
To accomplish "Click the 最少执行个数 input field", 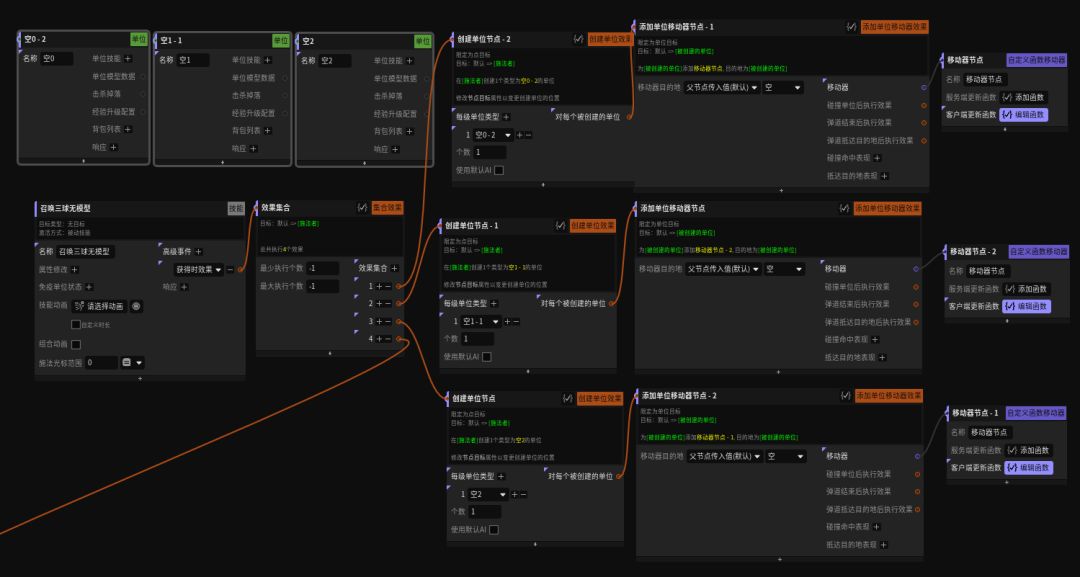I will click(x=323, y=268).
